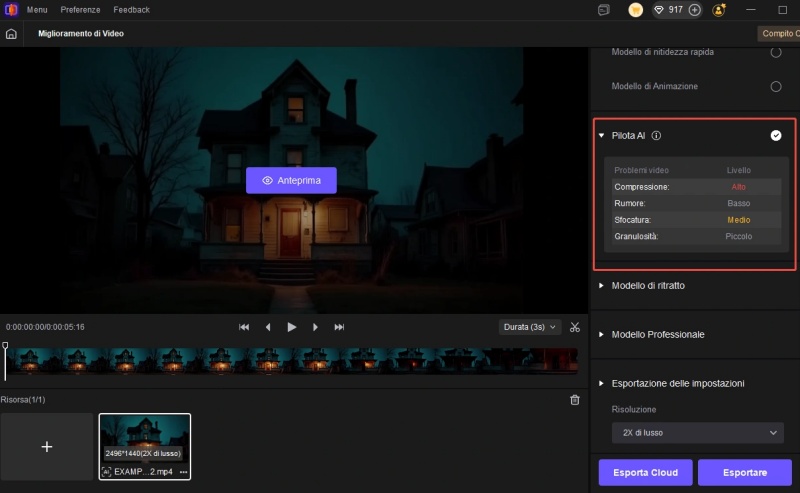800x493 pixels.
Task: Play the video
Action: point(291,327)
